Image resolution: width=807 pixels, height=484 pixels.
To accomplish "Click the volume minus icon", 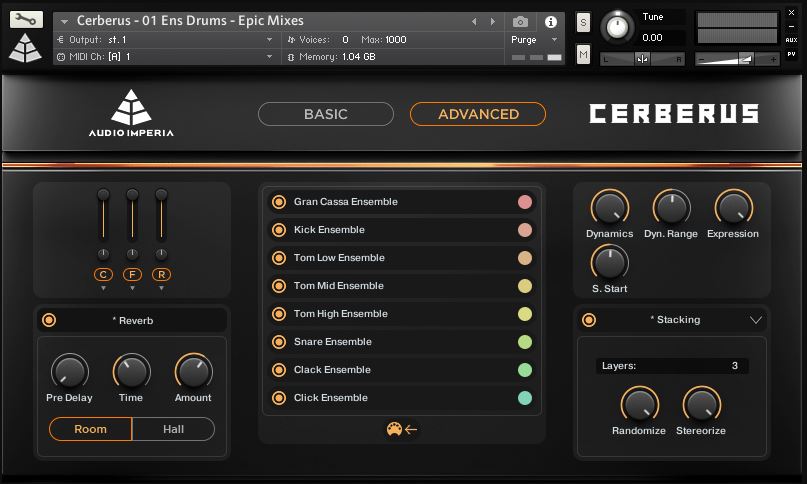I will point(700,60).
